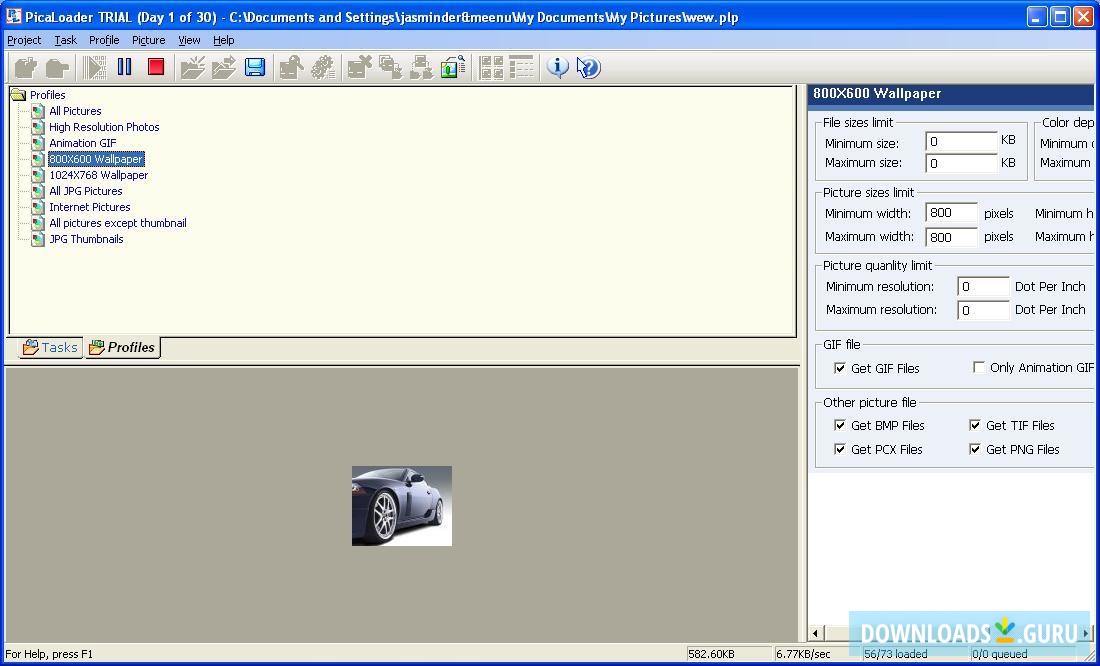The image size is (1100, 666).
Task: Click the Profiles root folder node
Action: pos(47,95)
